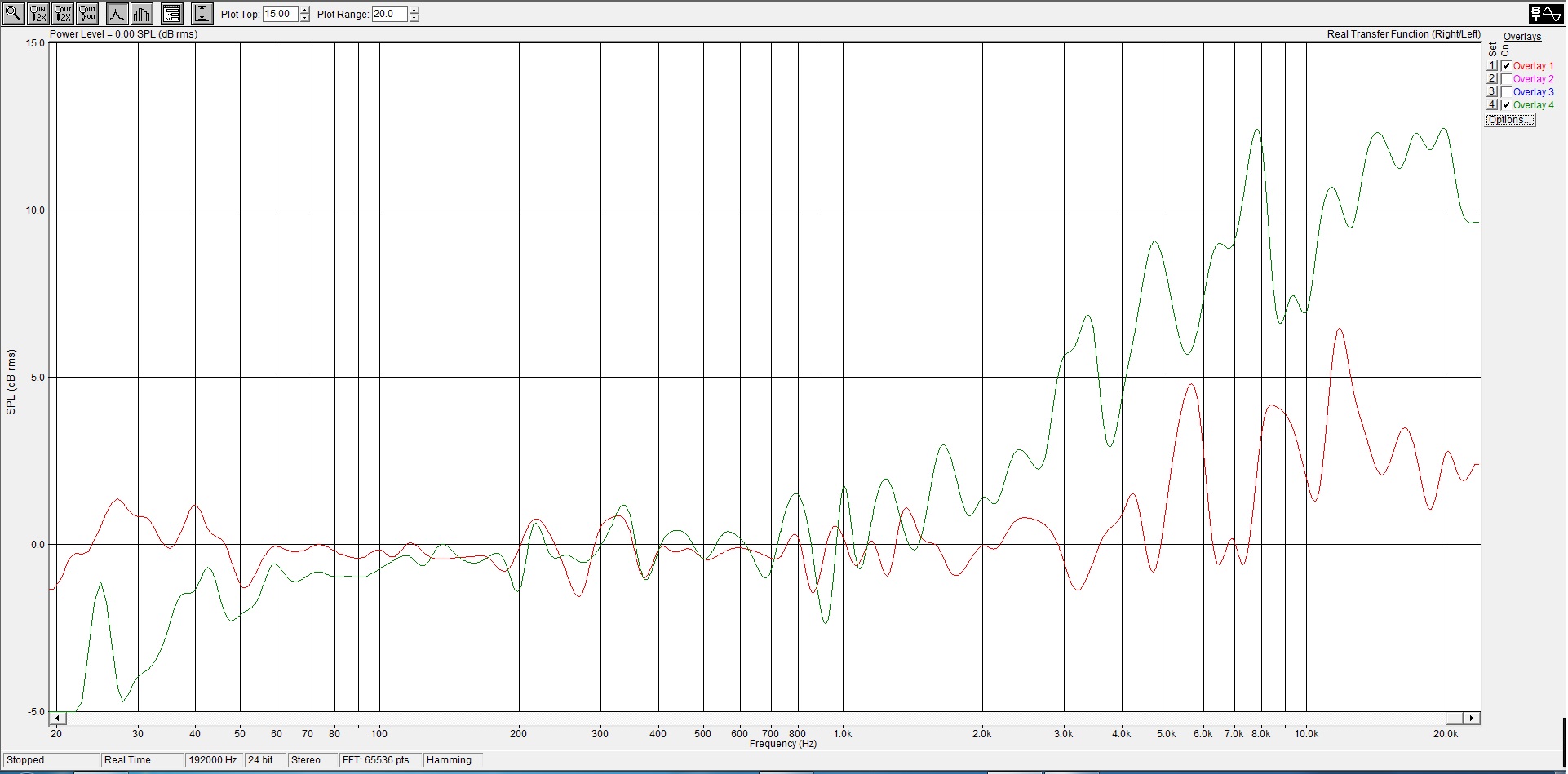Uncheck the Overlay 4 checkbox
The height and width of the screenshot is (774, 1568).
point(1506,105)
